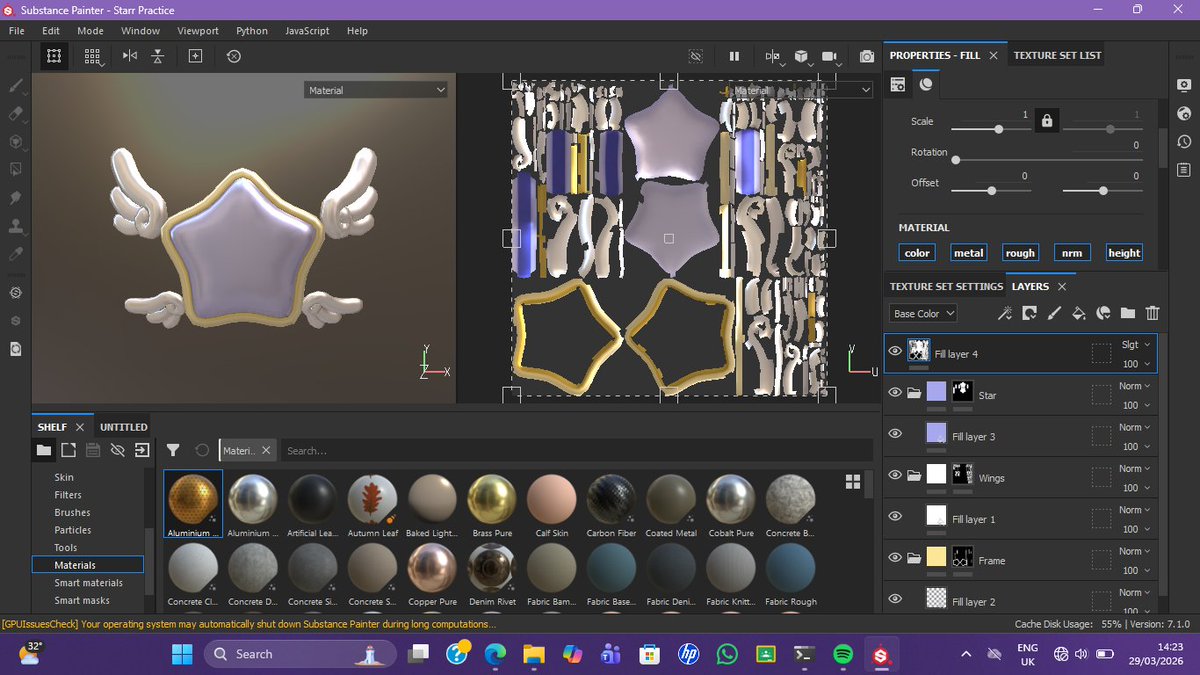This screenshot has width=1200, height=675.
Task: Toggle the height material channel
Action: click(1124, 253)
